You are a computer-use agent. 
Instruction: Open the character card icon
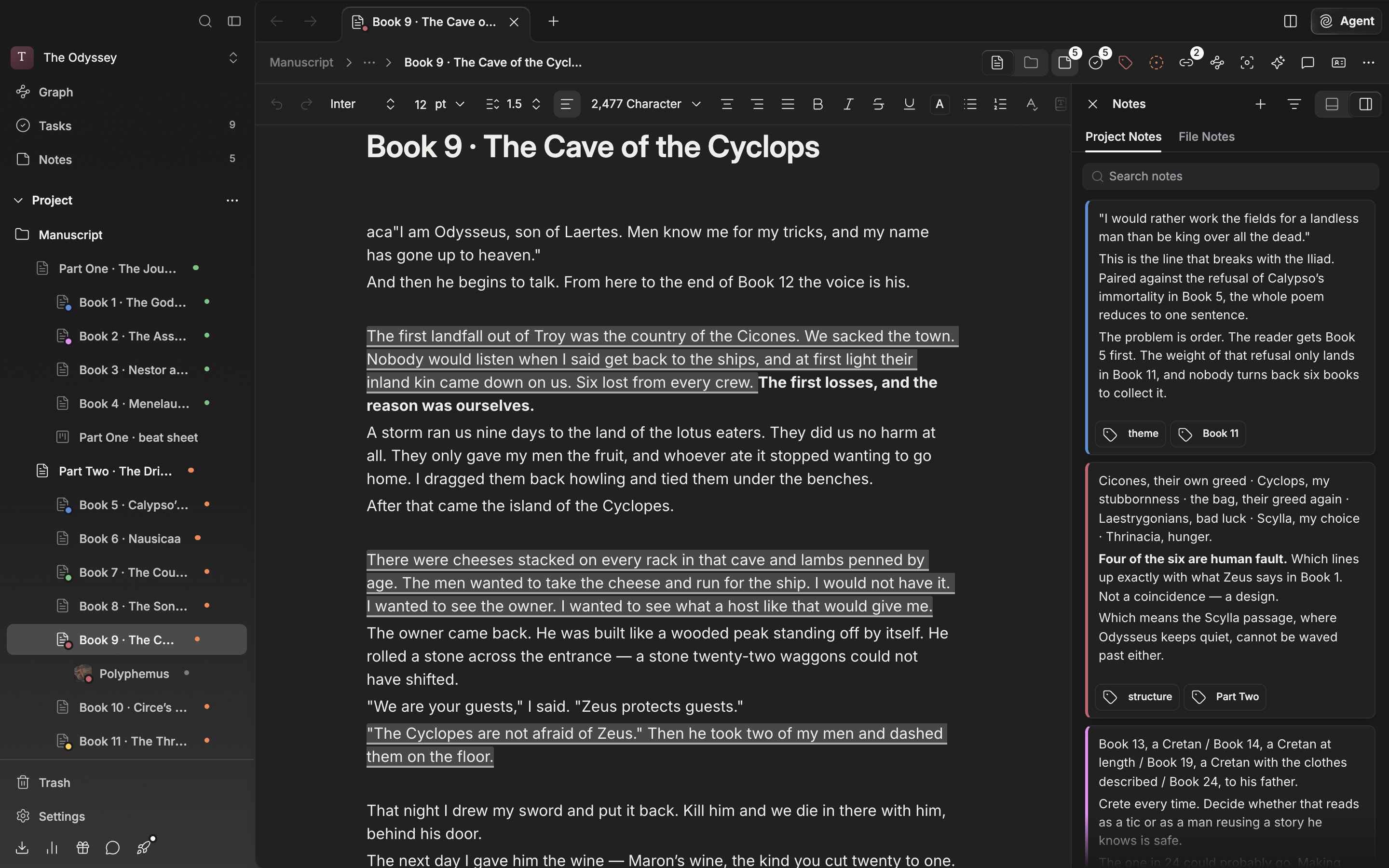click(x=1338, y=62)
